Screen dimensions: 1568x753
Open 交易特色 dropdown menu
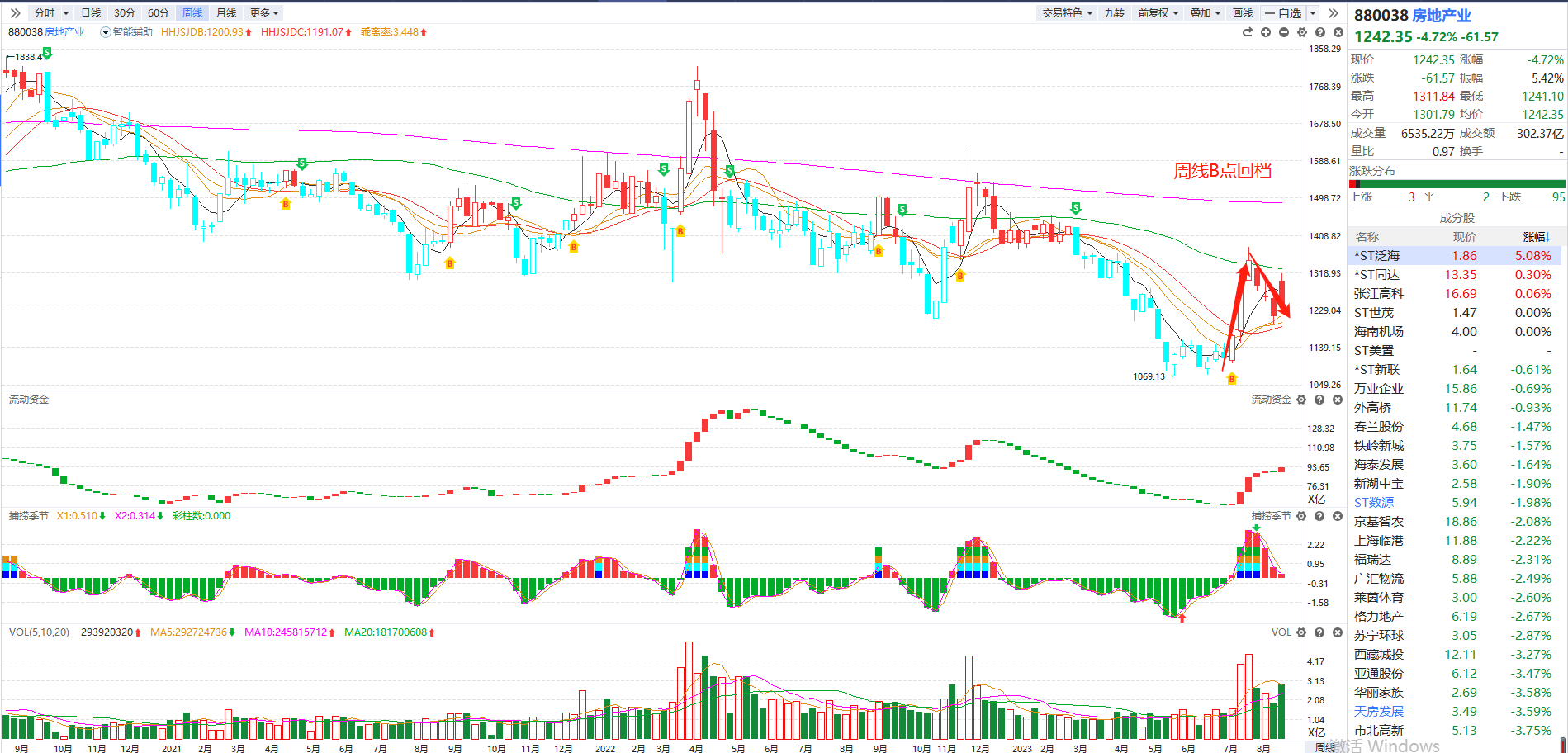(1066, 13)
